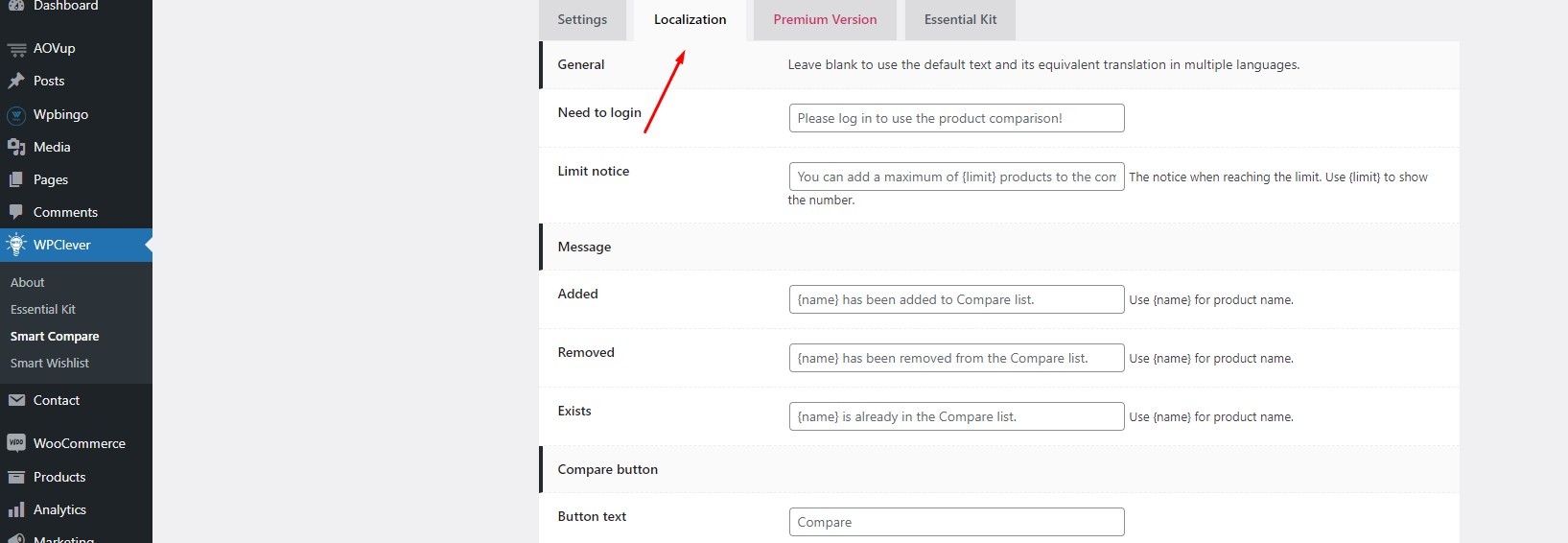The height and width of the screenshot is (543, 1568).
Task: Click the WPClever lightbulb icon
Action: (x=16, y=245)
